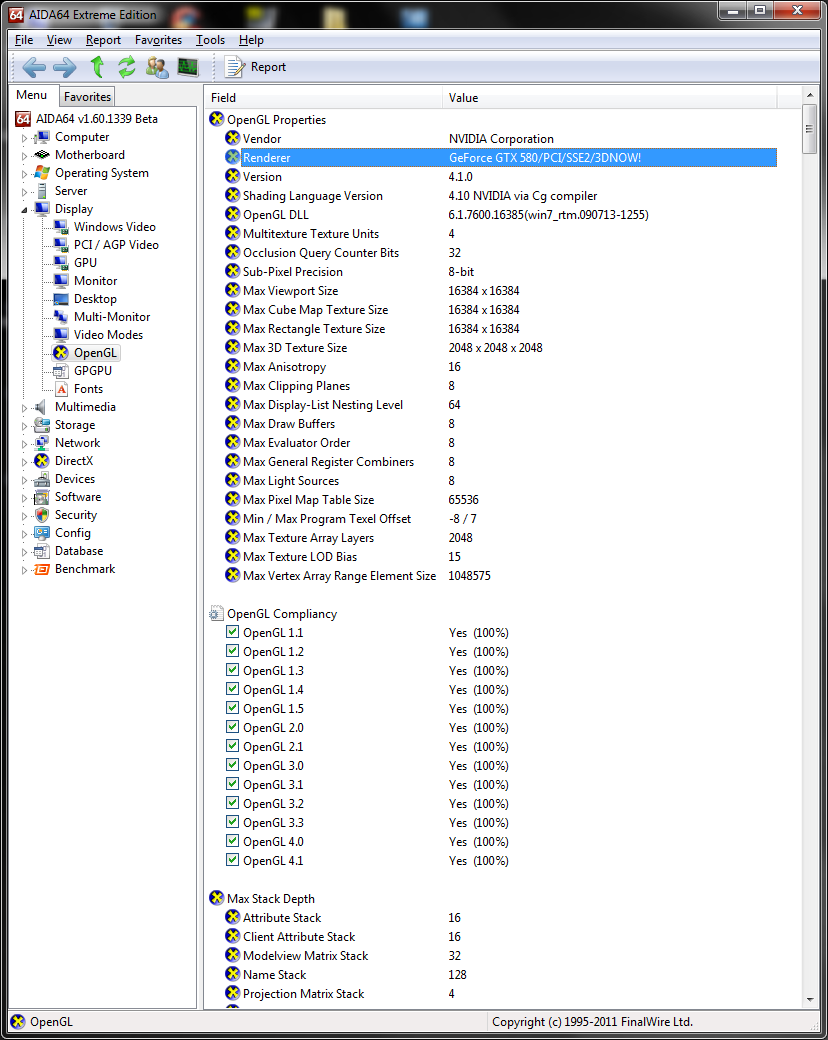Open the users icon in the toolbar
Image resolution: width=828 pixels, height=1040 pixels.
coord(157,67)
